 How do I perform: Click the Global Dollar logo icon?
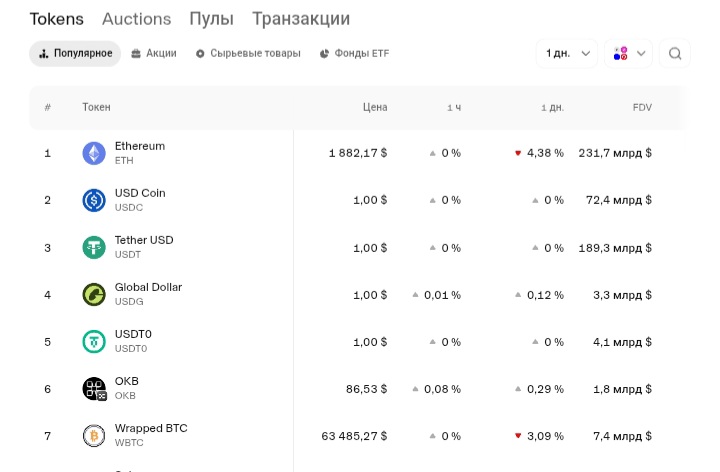94,294
